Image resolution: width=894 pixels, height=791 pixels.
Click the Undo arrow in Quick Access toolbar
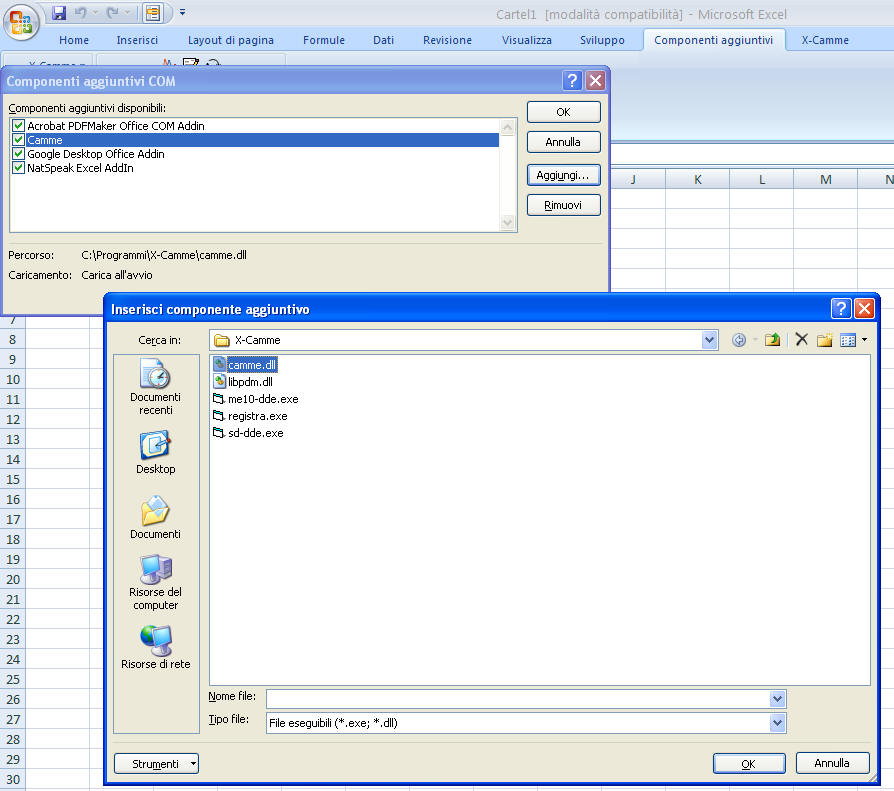[81, 13]
